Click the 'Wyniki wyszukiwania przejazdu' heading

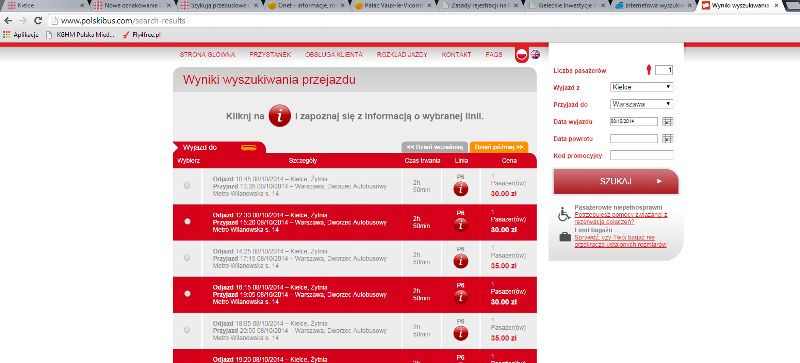tap(269, 80)
